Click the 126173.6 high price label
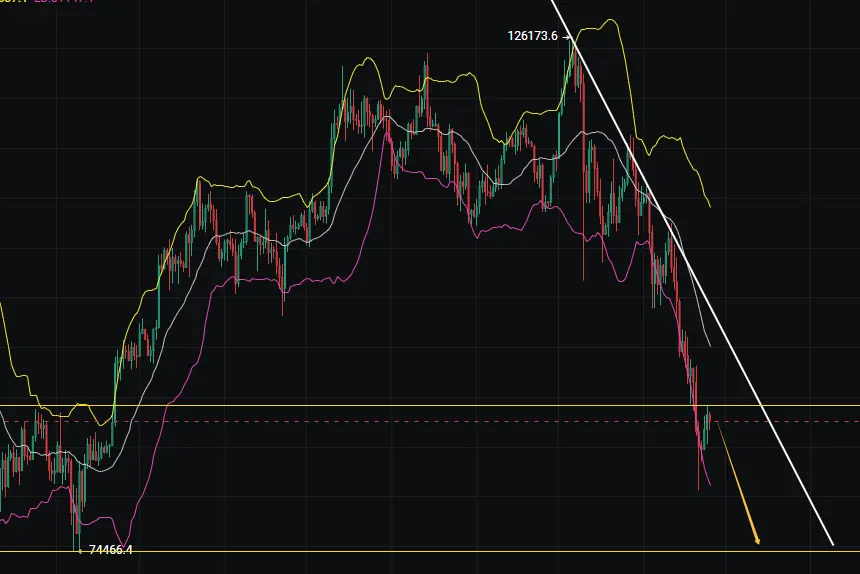The height and width of the screenshot is (574, 860). coord(533,36)
